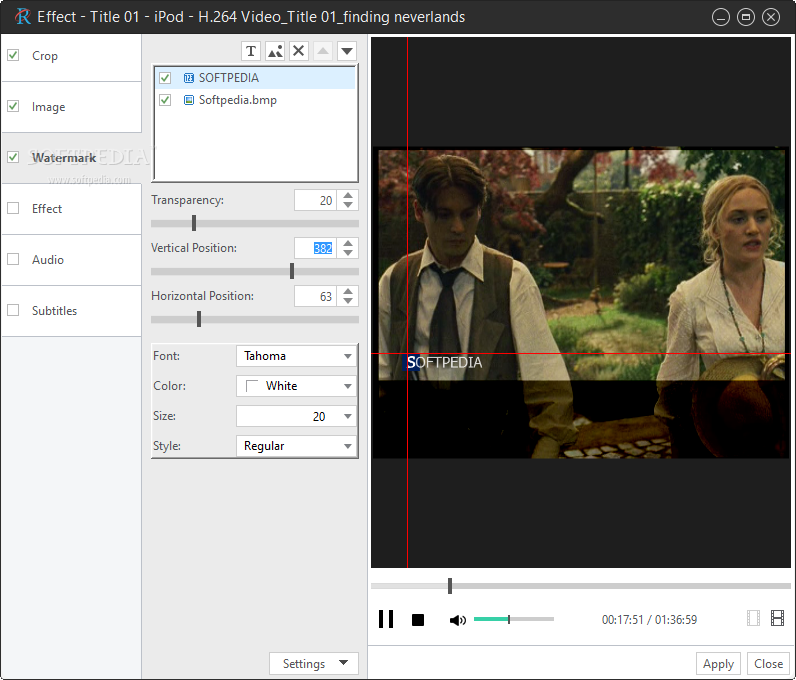Image resolution: width=796 pixels, height=680 pixels.
Task: Open the Settings dropdown button
Action: pyautogui.click(x=314, y=664)
